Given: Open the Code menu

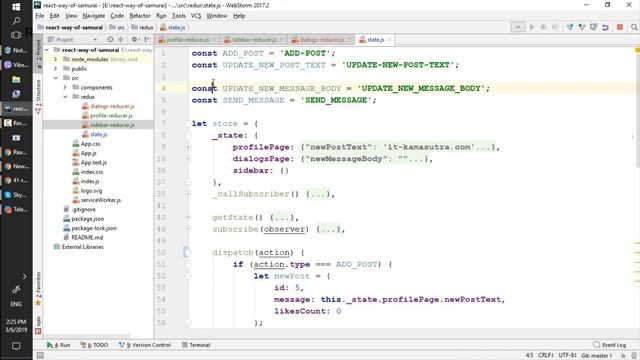Looking at the screenshot, I should coord(117,16).
